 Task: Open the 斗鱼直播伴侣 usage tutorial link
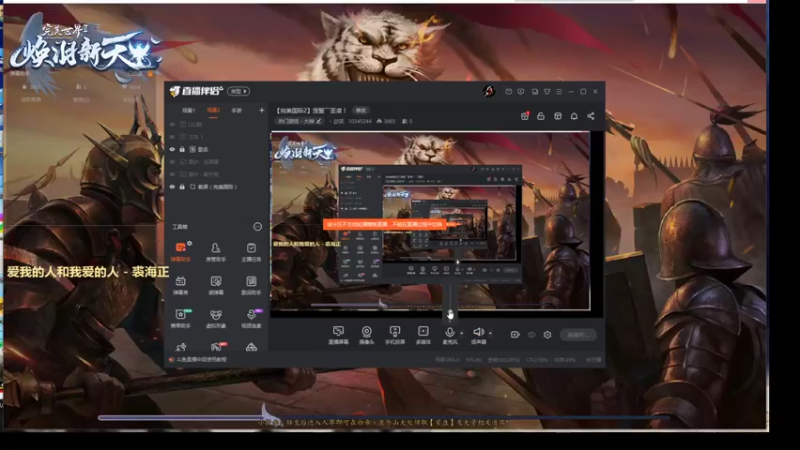(201, 360)
